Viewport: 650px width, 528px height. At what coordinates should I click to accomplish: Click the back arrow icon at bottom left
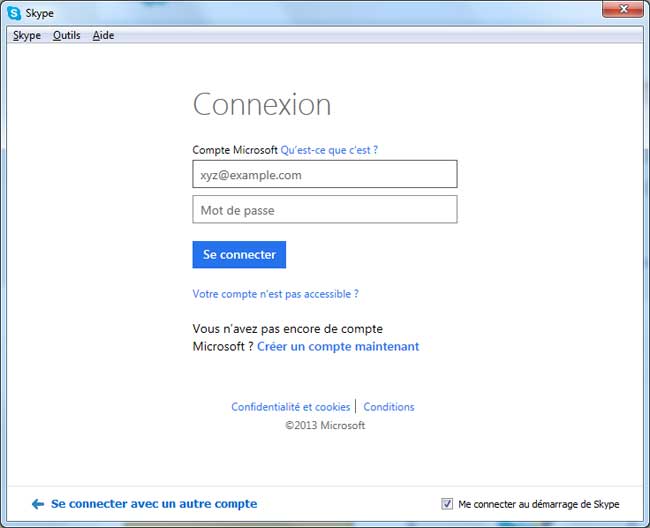[x=38, y=504]
